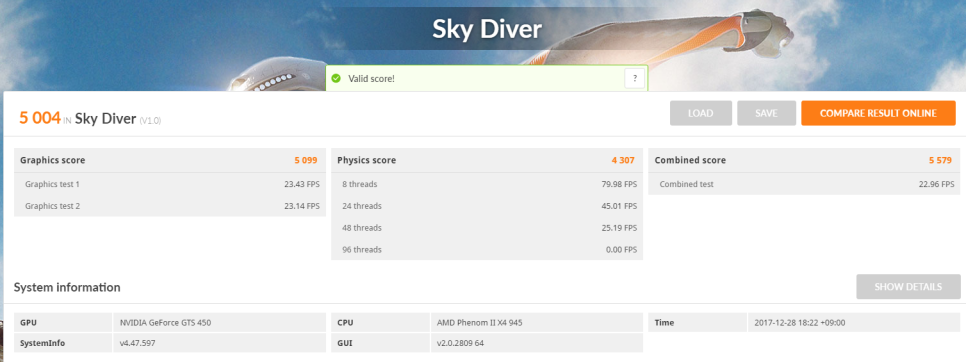Select the 2017-12-28 18:22 timestamp
This screenshot has height=362, width=966.
point(800,323)
